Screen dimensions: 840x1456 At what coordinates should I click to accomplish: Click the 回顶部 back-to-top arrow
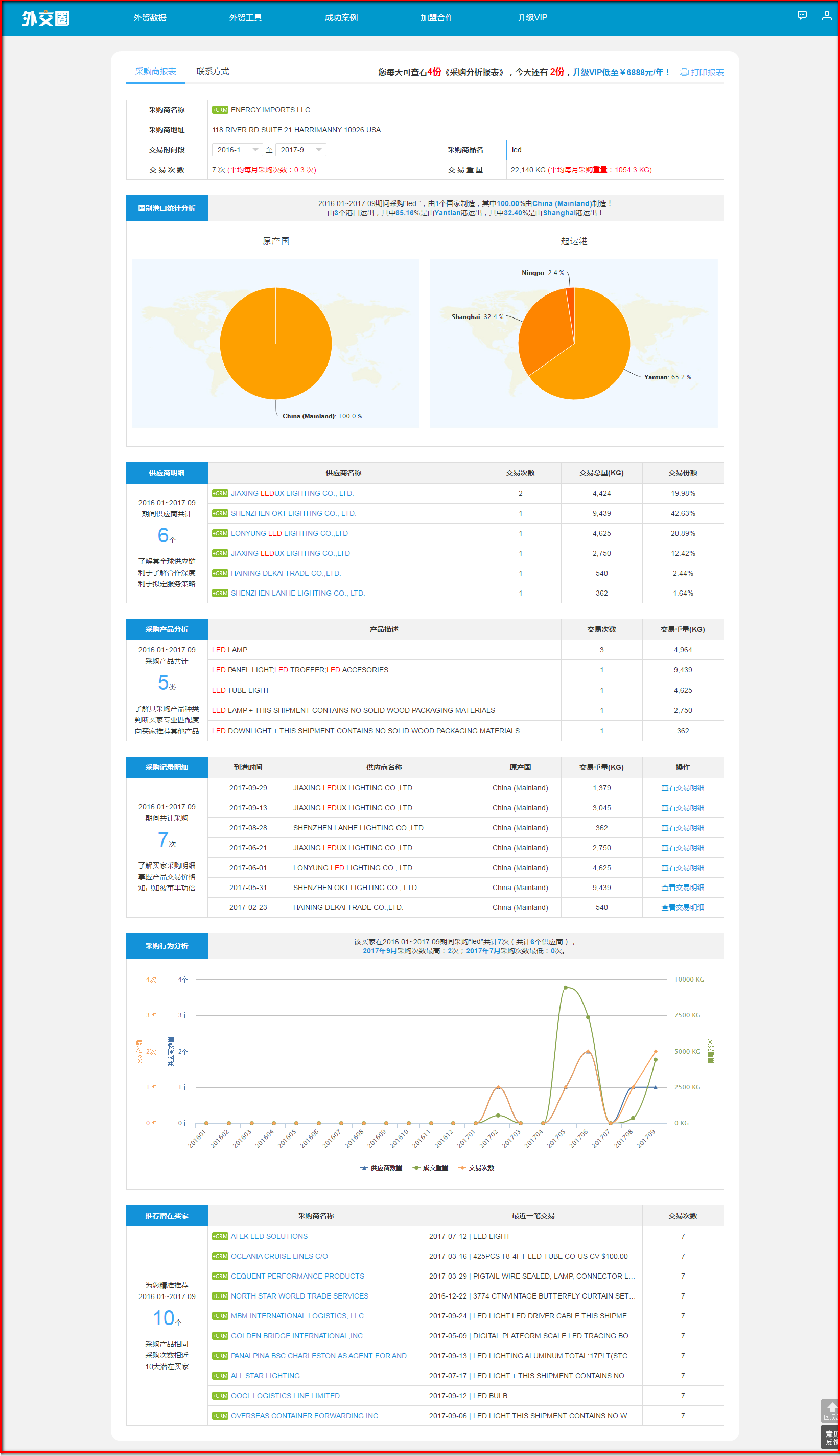coord(831,1410)
